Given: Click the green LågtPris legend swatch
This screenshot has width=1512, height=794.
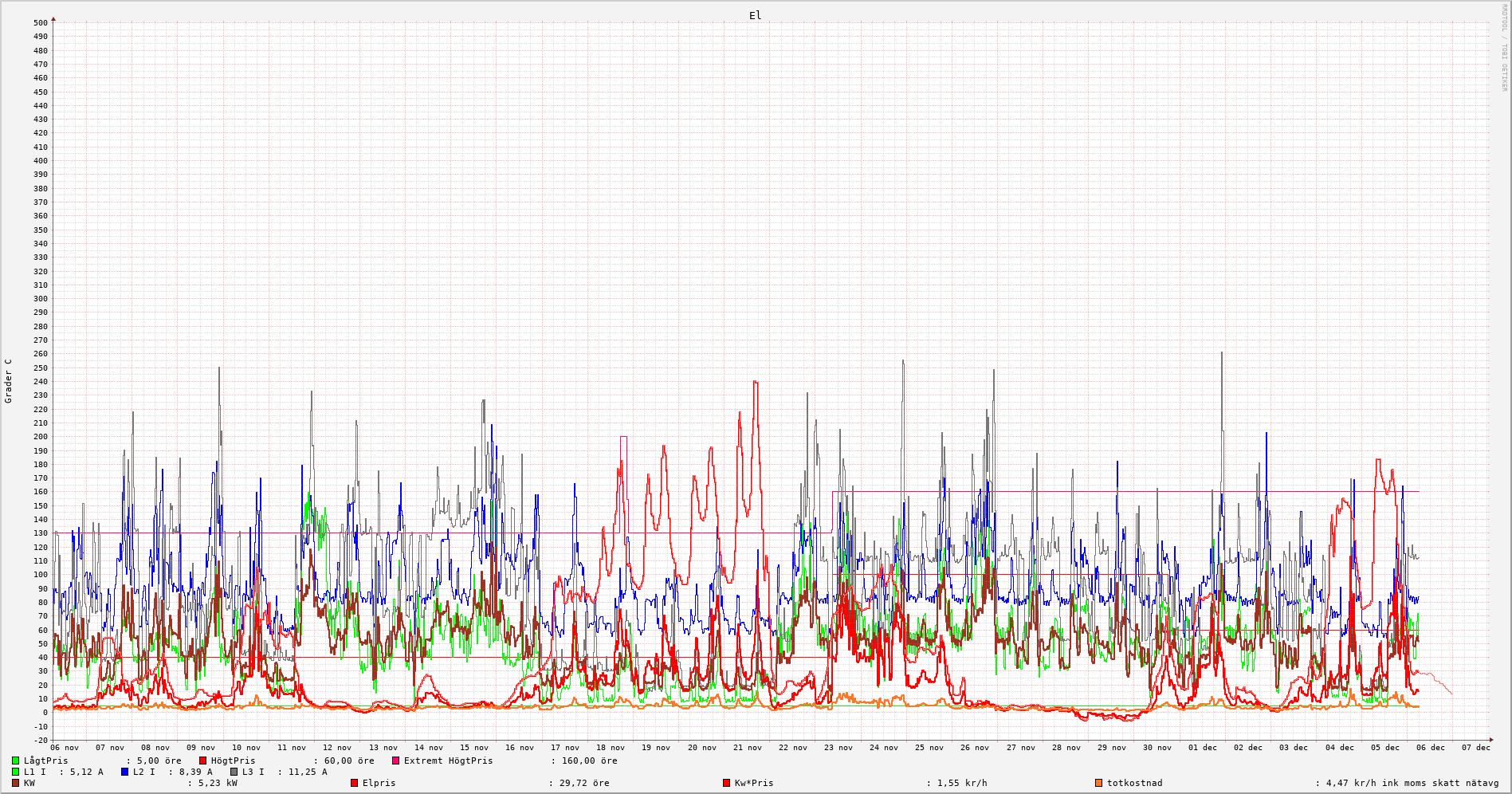Looking at the screenshot, I should pos(15,761).
